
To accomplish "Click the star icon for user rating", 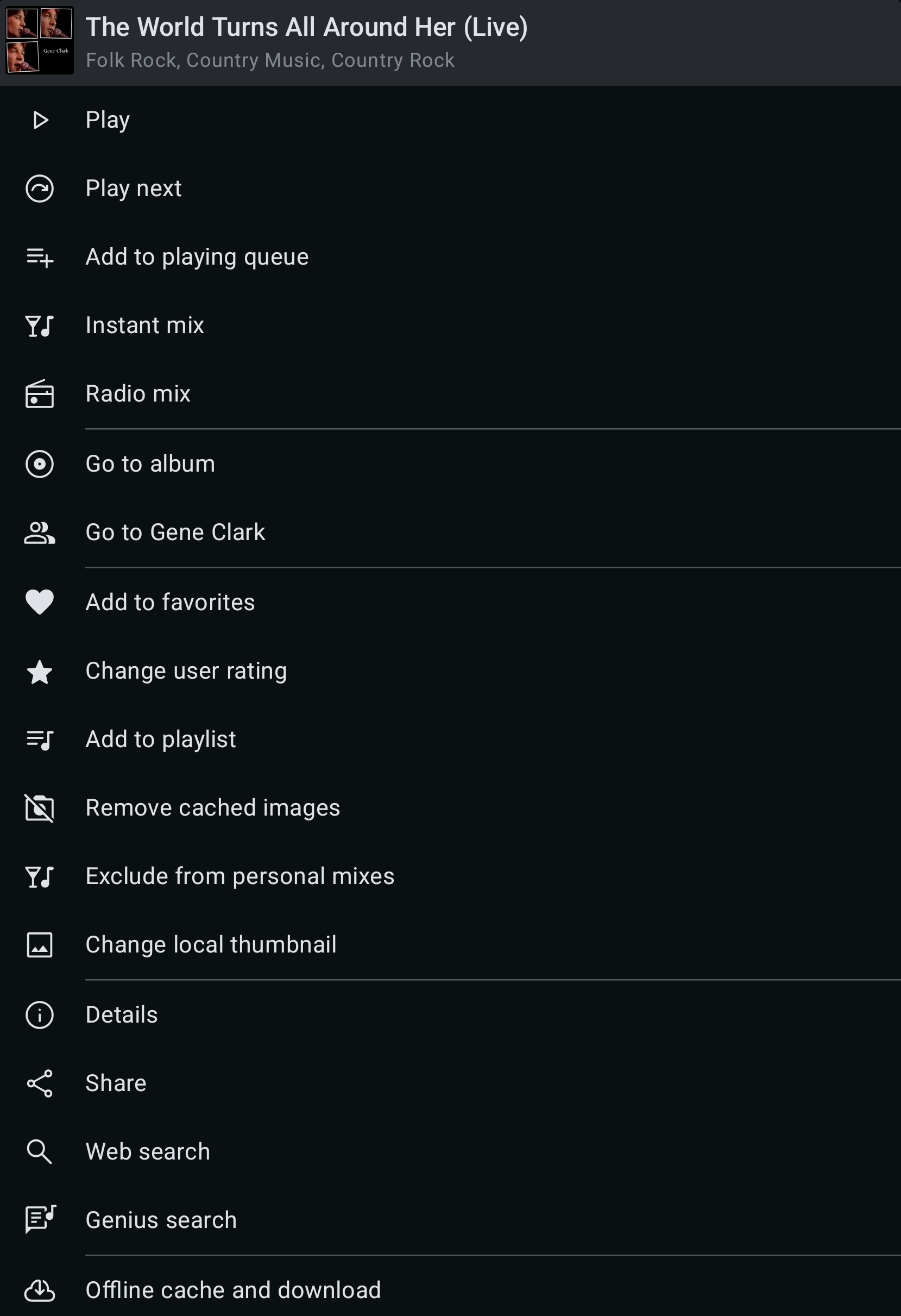I will point(40,672).
